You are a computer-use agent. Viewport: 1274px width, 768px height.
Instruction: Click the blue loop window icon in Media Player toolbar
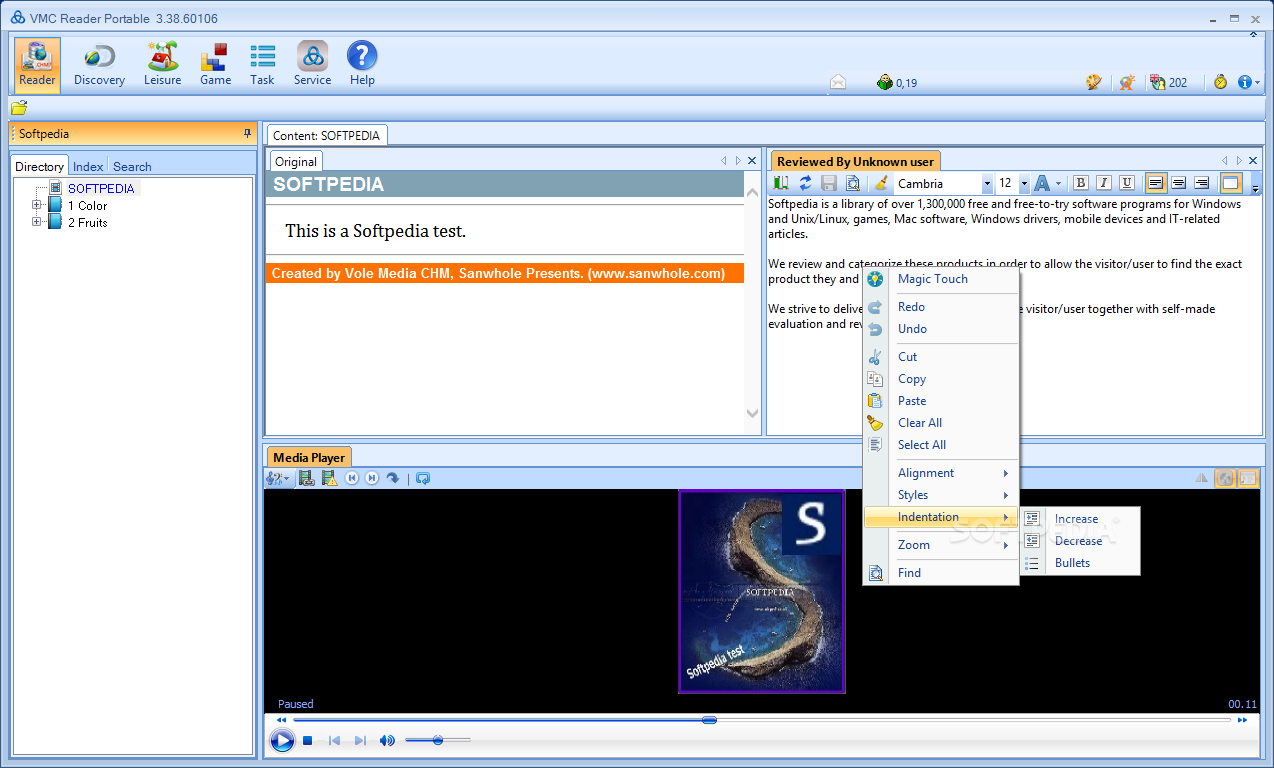point(423,478)
